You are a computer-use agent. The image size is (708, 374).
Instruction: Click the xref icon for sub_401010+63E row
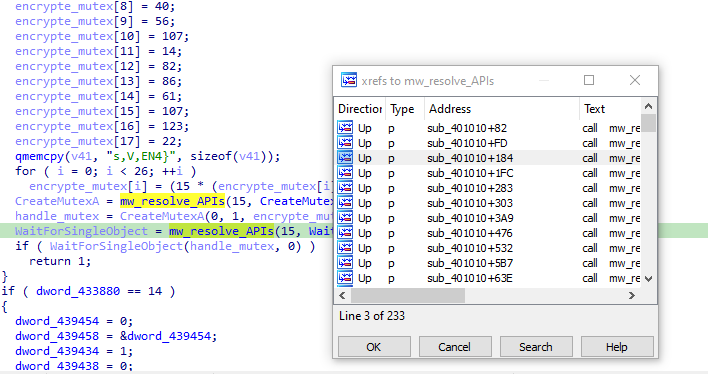(345, 278)
